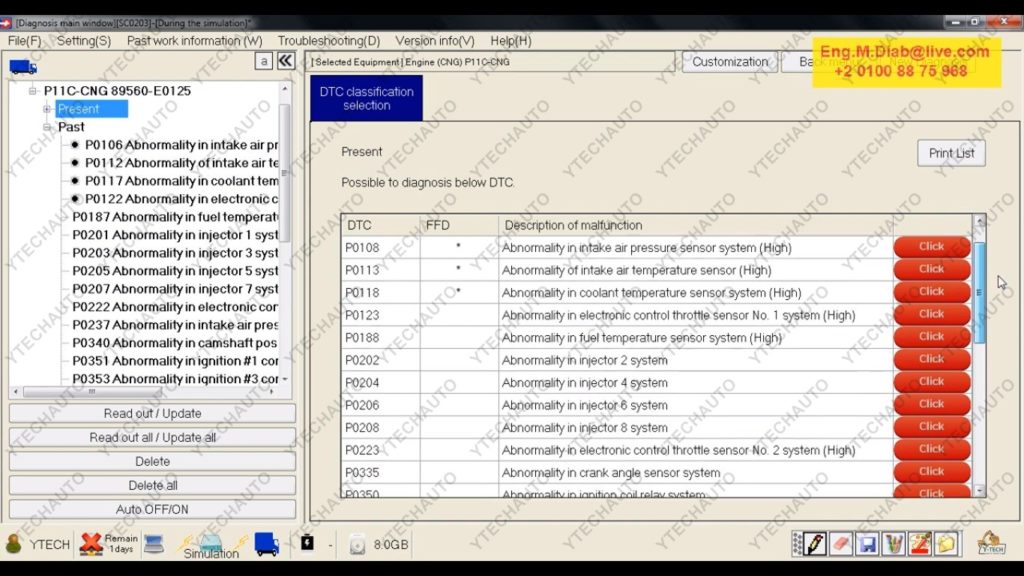This screenshot has height=576, width=1024.
Task: Select P0201 injector 1 item in tree
Action: [x=175, y=235]
